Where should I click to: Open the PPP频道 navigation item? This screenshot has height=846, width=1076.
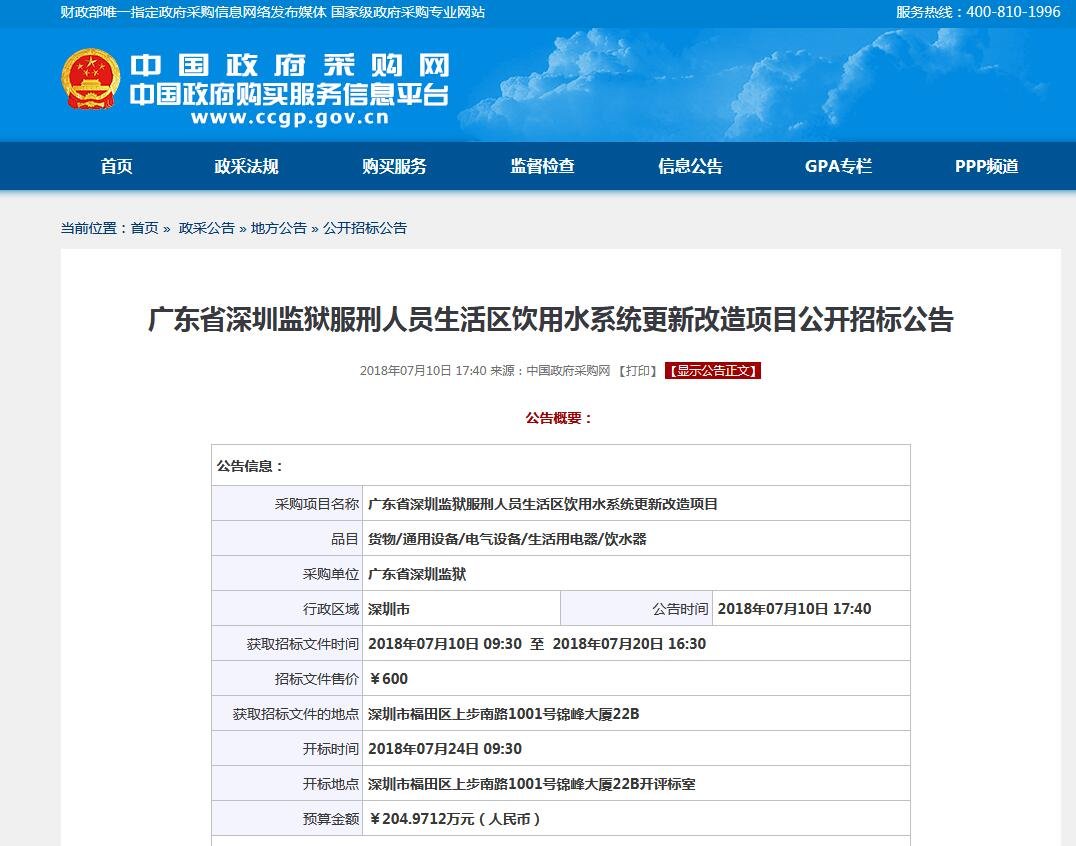(x=987, y=166)
